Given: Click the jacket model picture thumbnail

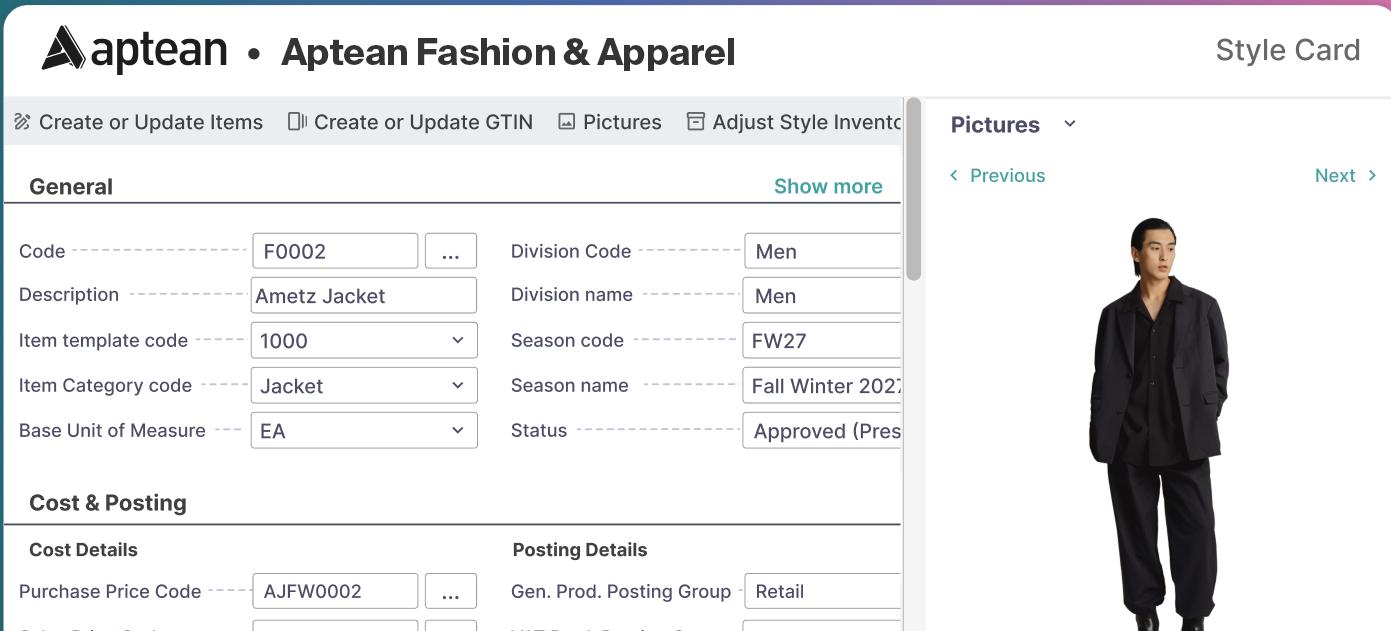Looking at the screenshot, I should 1158,420.
